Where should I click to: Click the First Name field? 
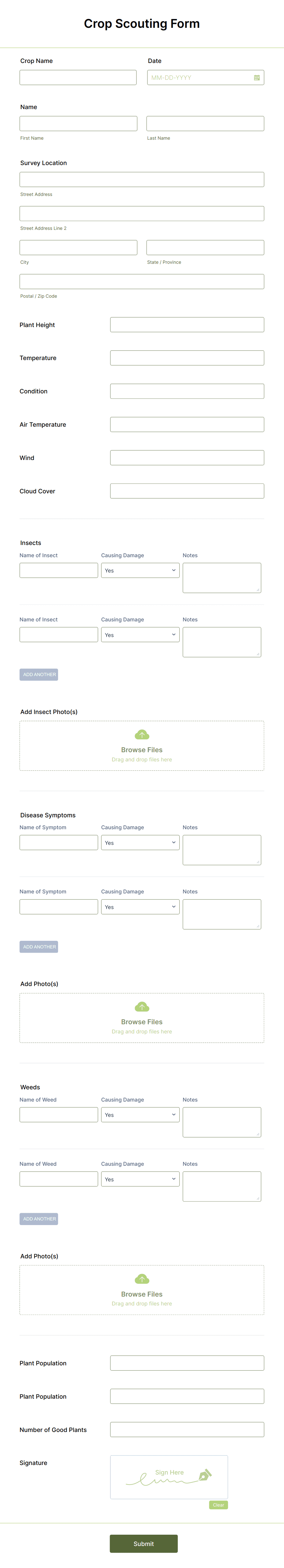[x=78, y=123]
